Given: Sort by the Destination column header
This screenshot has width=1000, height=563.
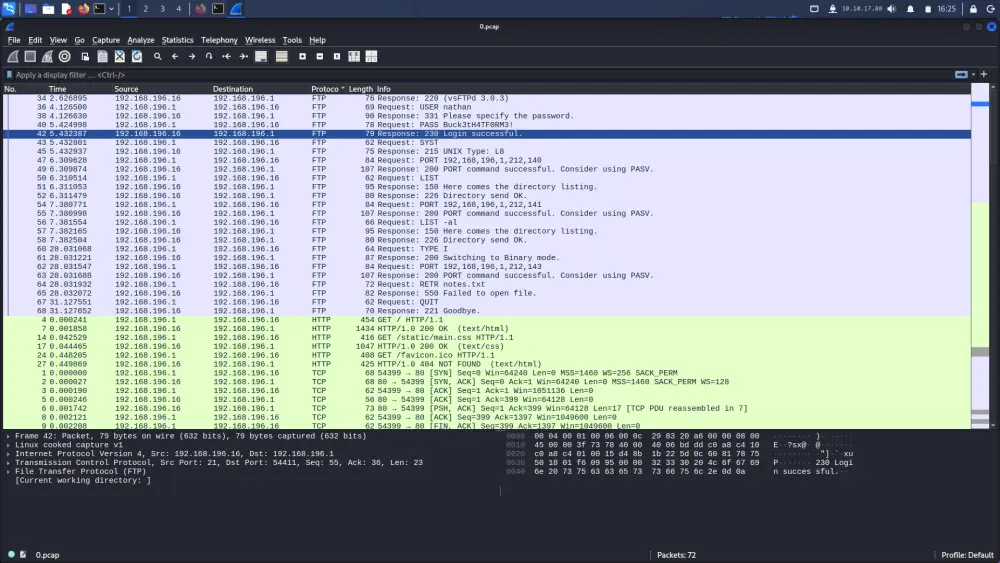Looking at the screenshot, I should [233, 89].
